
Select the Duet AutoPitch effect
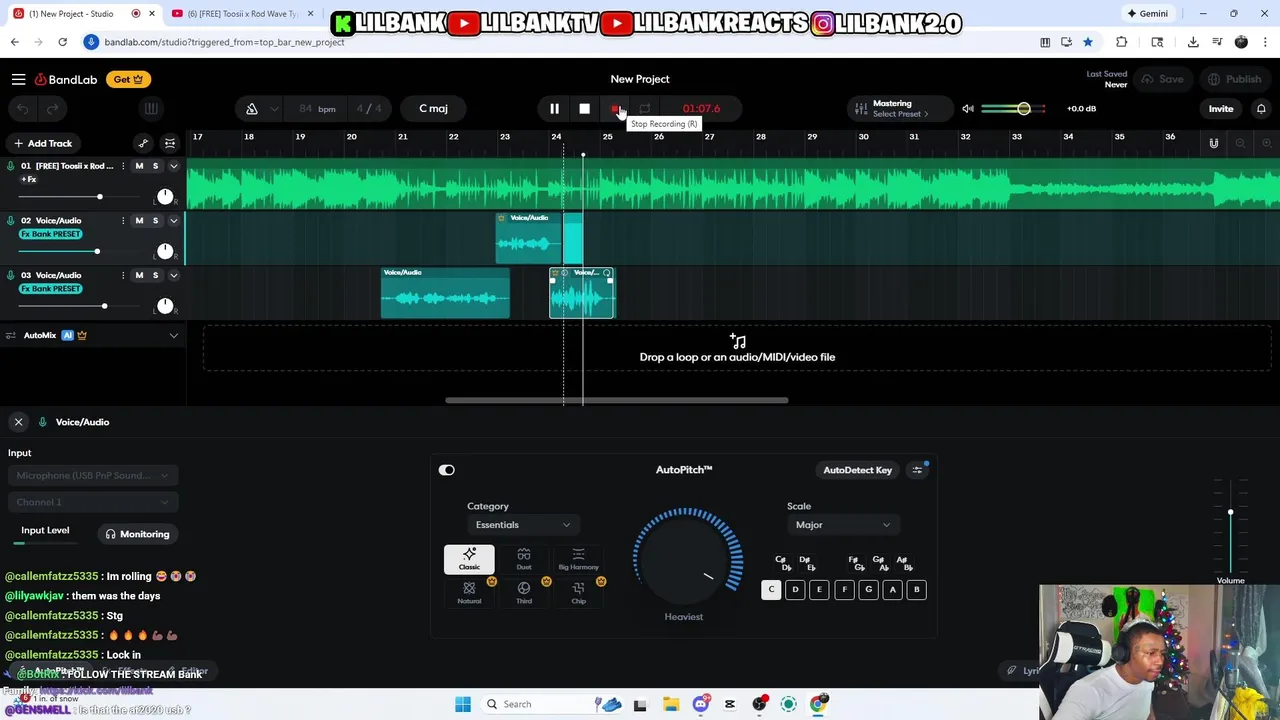coord(524,559)
